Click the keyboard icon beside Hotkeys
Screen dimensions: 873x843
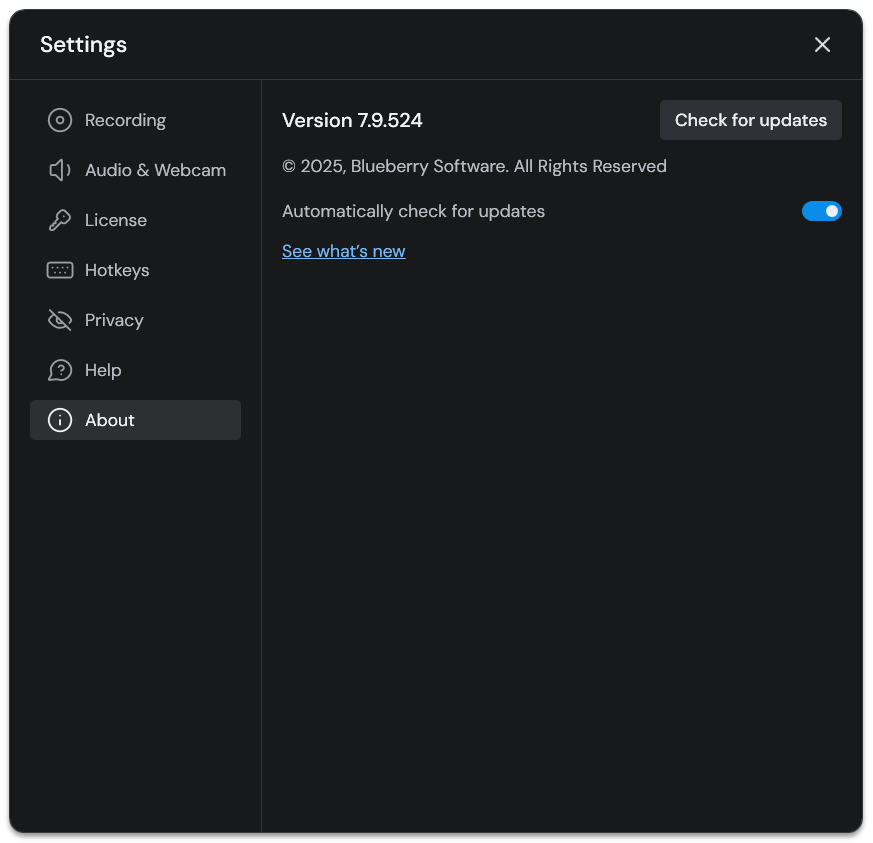pyautogui.click(x=60, y=270)
